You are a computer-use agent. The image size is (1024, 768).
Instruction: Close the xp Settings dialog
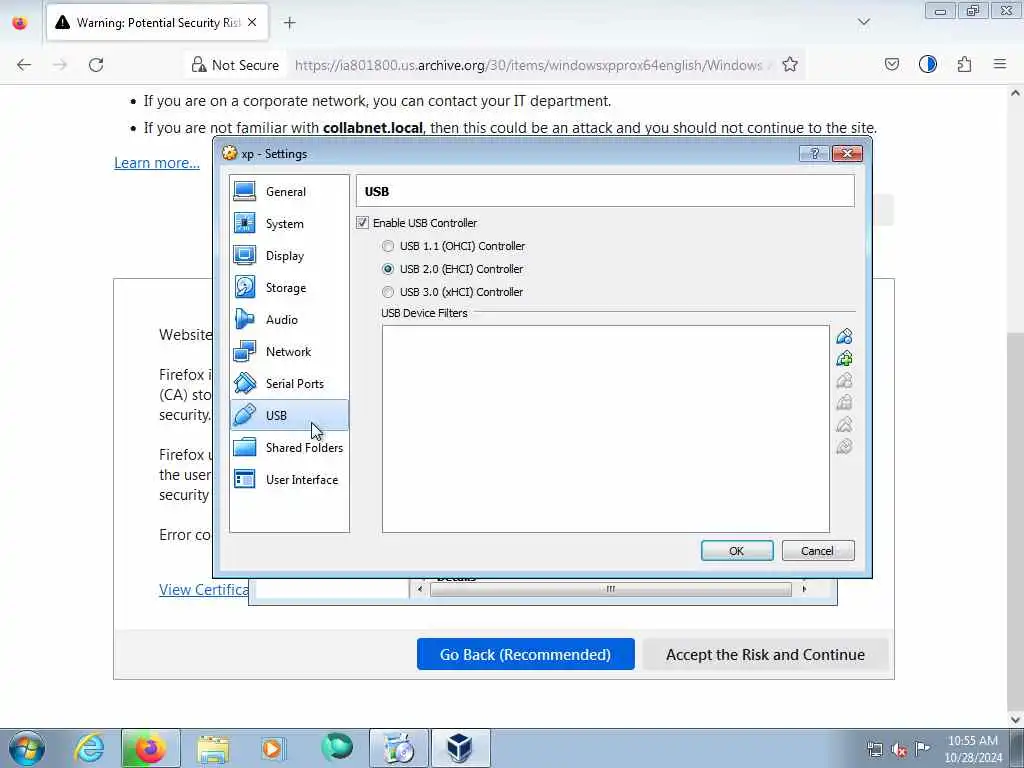(x=847, y=153)
